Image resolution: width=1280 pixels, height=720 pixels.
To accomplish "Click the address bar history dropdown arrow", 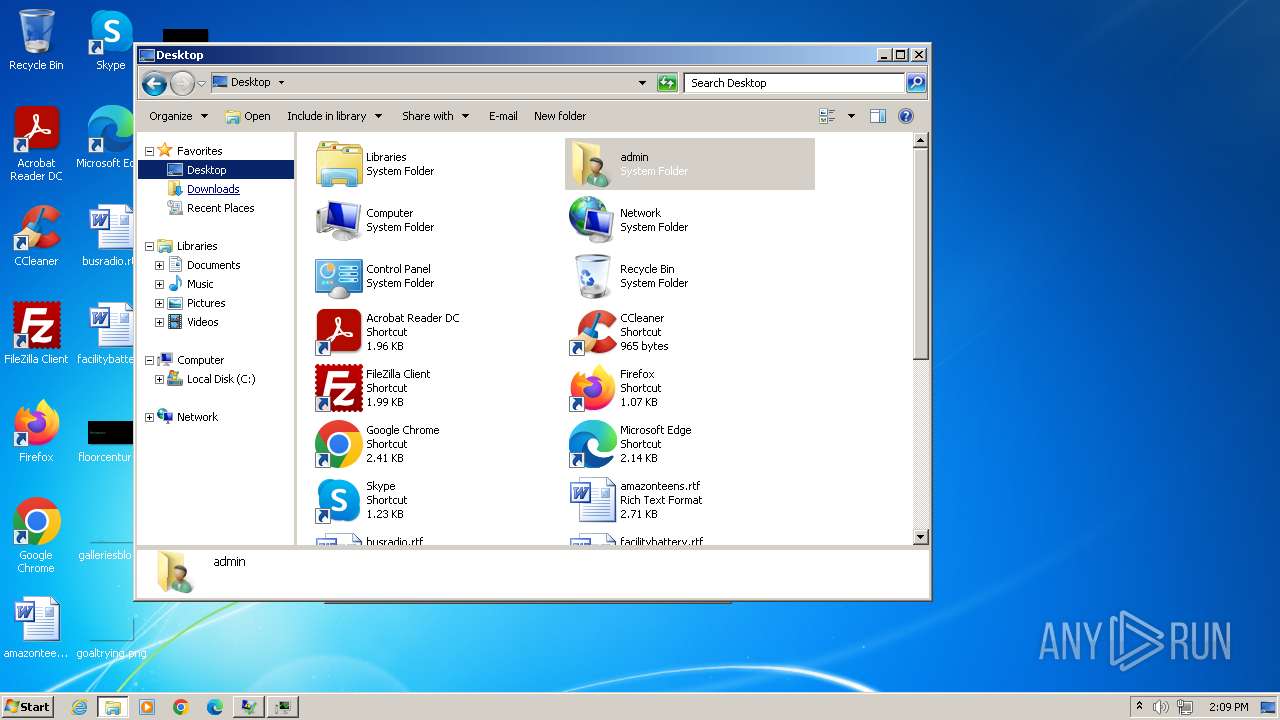I will (x=642, y=83).
